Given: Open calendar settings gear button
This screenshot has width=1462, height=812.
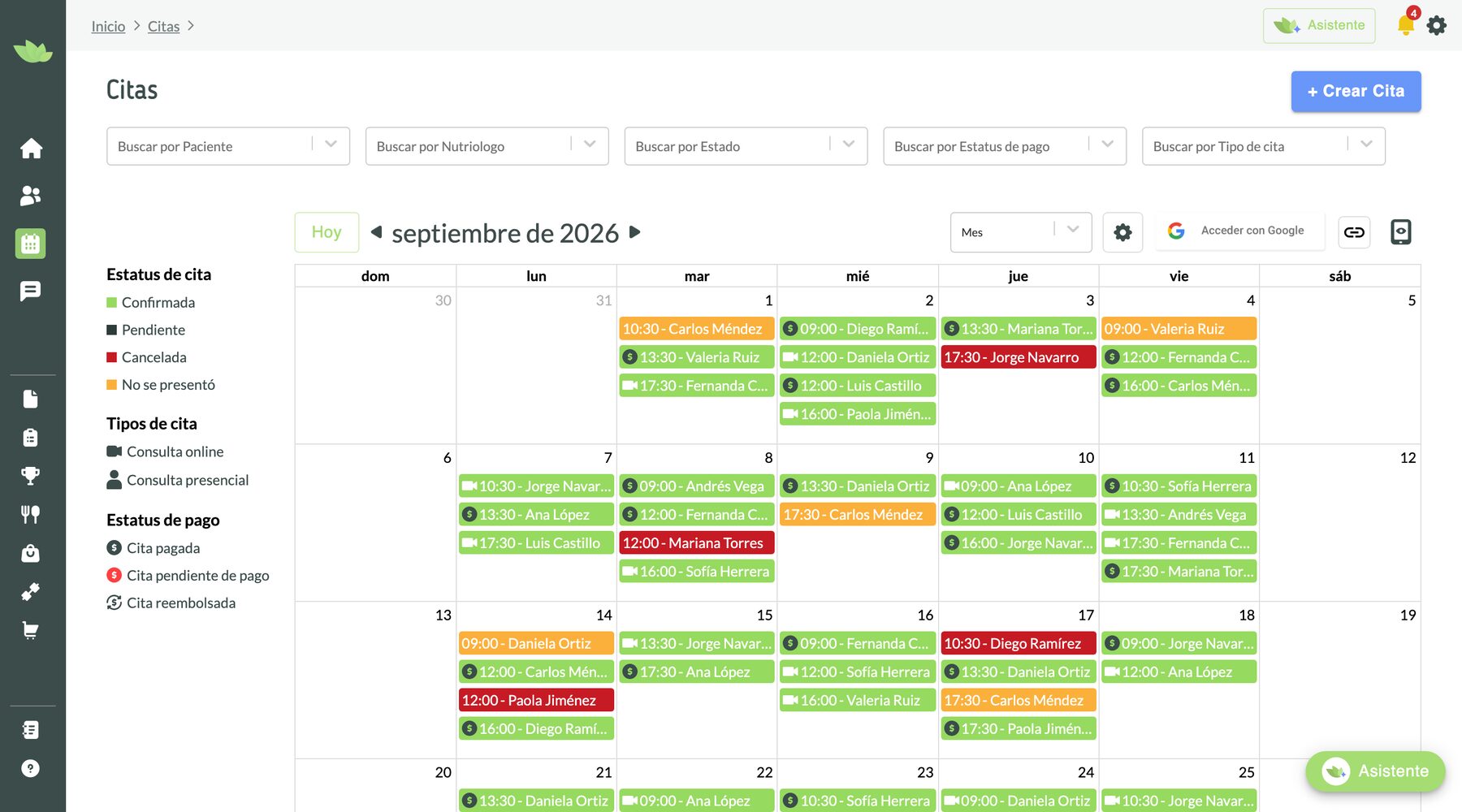Looking at the screenshot, I should point(1122,232).
